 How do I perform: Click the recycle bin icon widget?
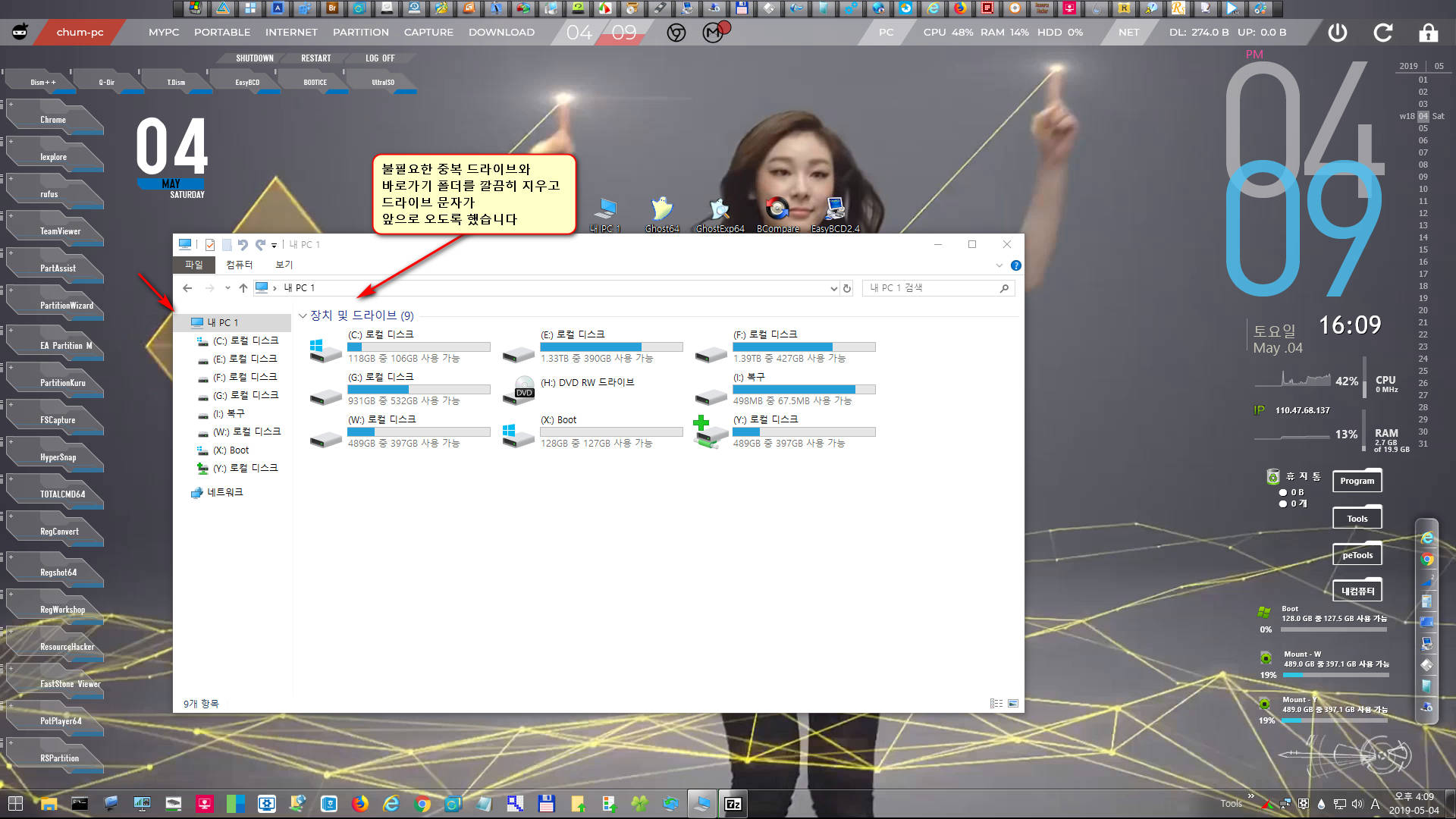coord(1273,476)
